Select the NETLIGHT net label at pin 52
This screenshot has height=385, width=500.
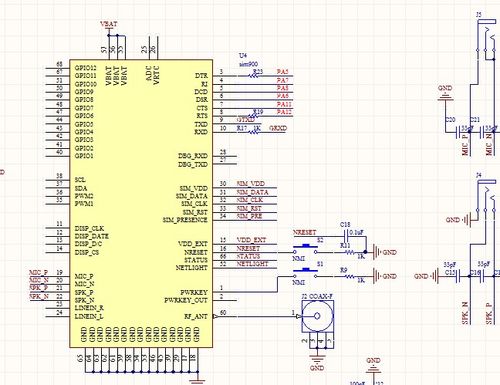[252, 264]
